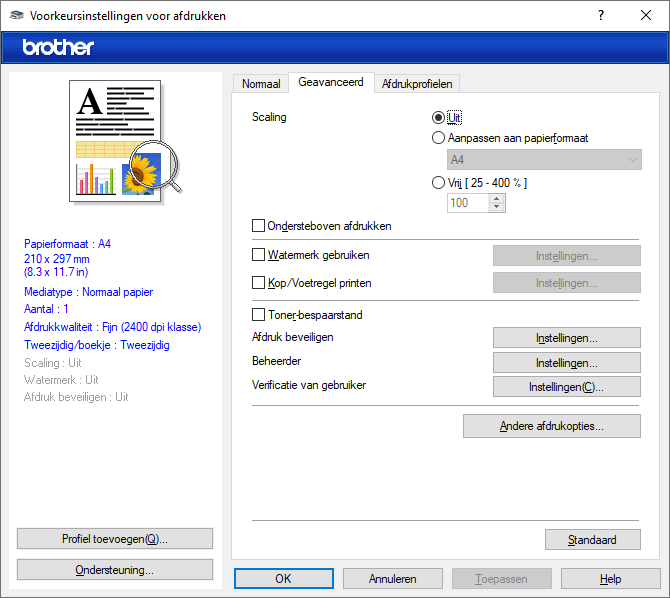Click the Brother logo in the header

tap(58, 47)
